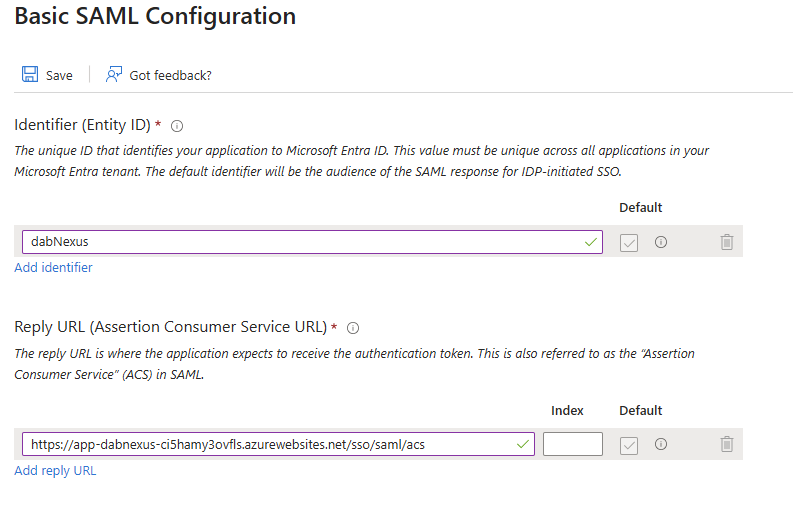Click the Add reply URL link
Viewport: 793px width, 507px height.
(x=55, y=470)
